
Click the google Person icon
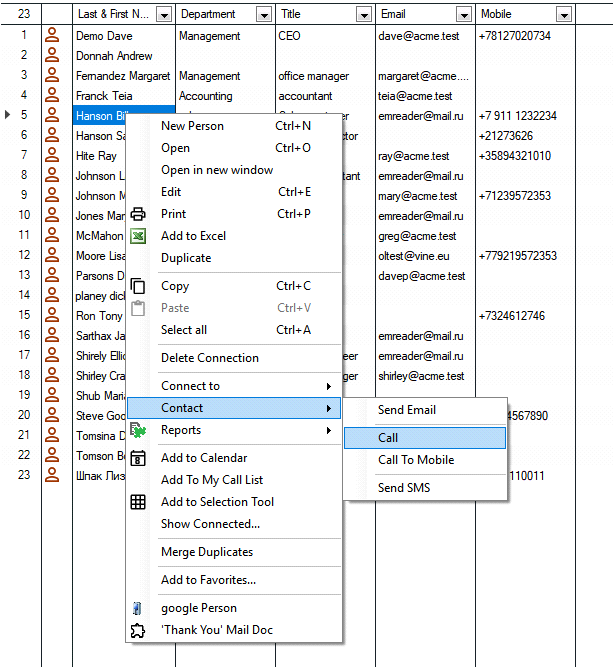click(137, 608)
